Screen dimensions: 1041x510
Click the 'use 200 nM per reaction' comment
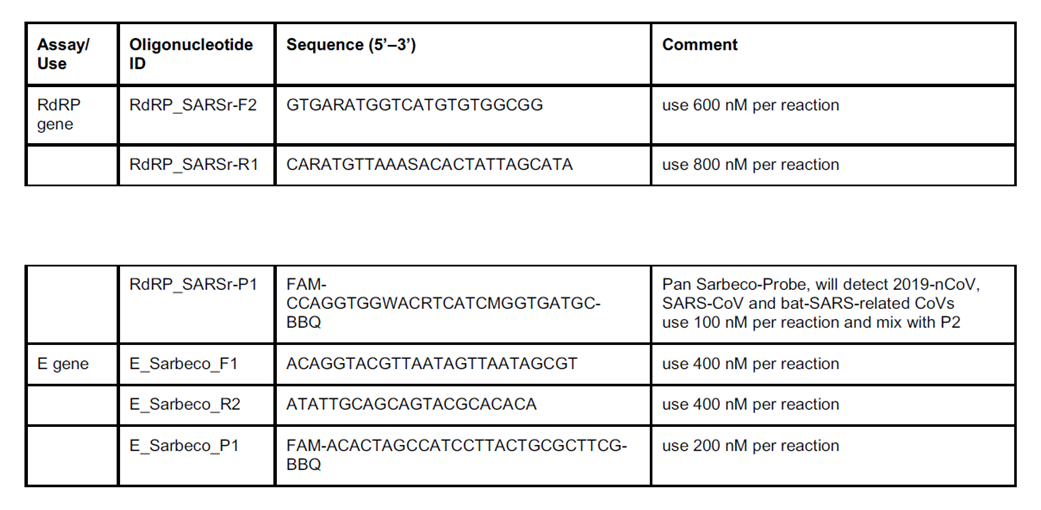750,446
